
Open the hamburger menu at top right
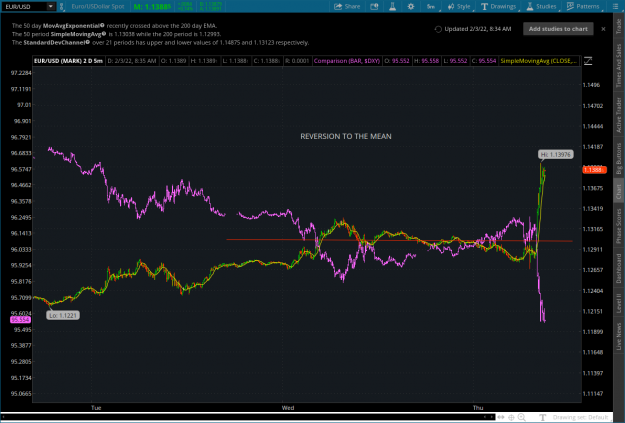pos(615,6)
